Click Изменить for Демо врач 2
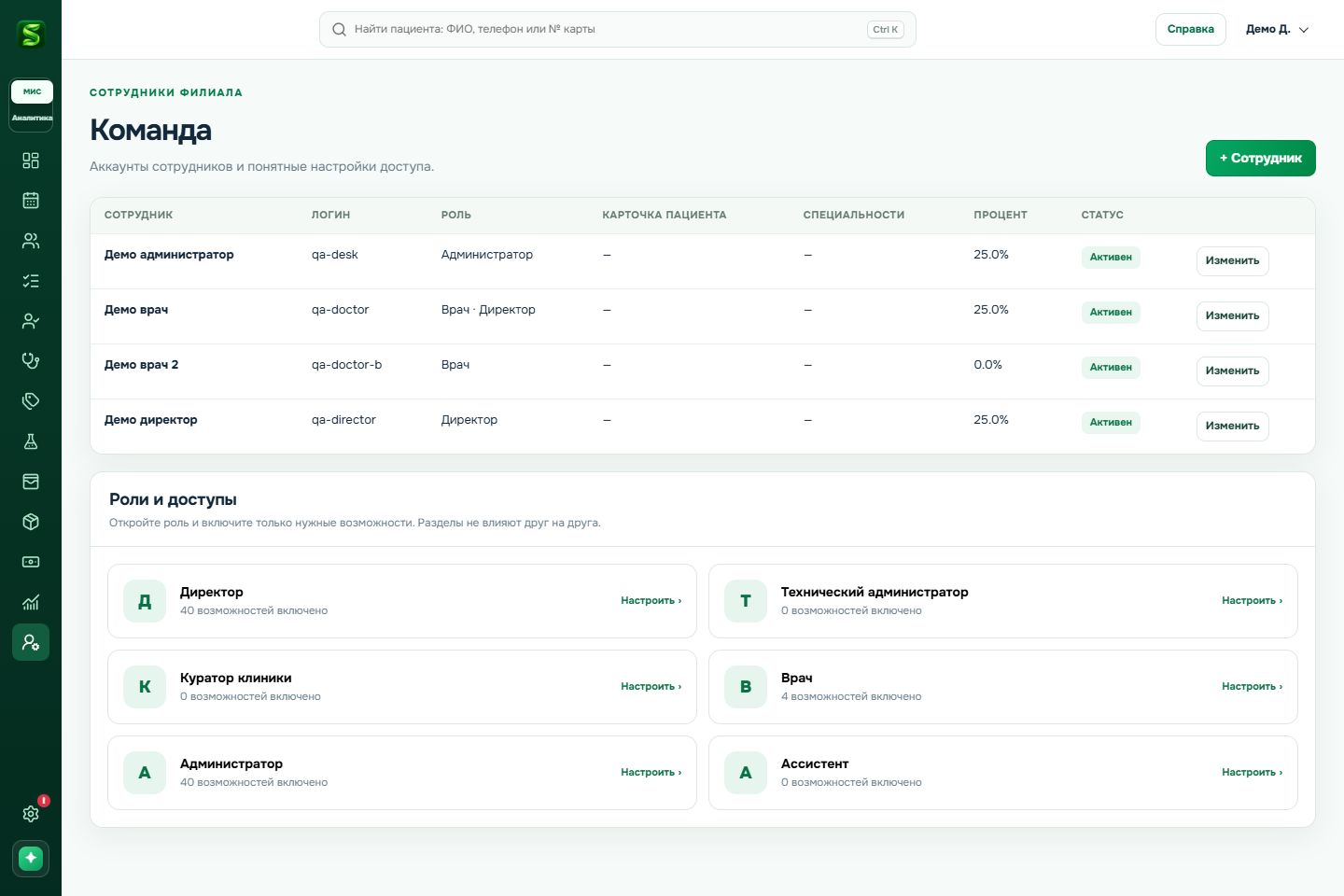This screenshot has width=1344, height=896. (x=1232, y=371)
